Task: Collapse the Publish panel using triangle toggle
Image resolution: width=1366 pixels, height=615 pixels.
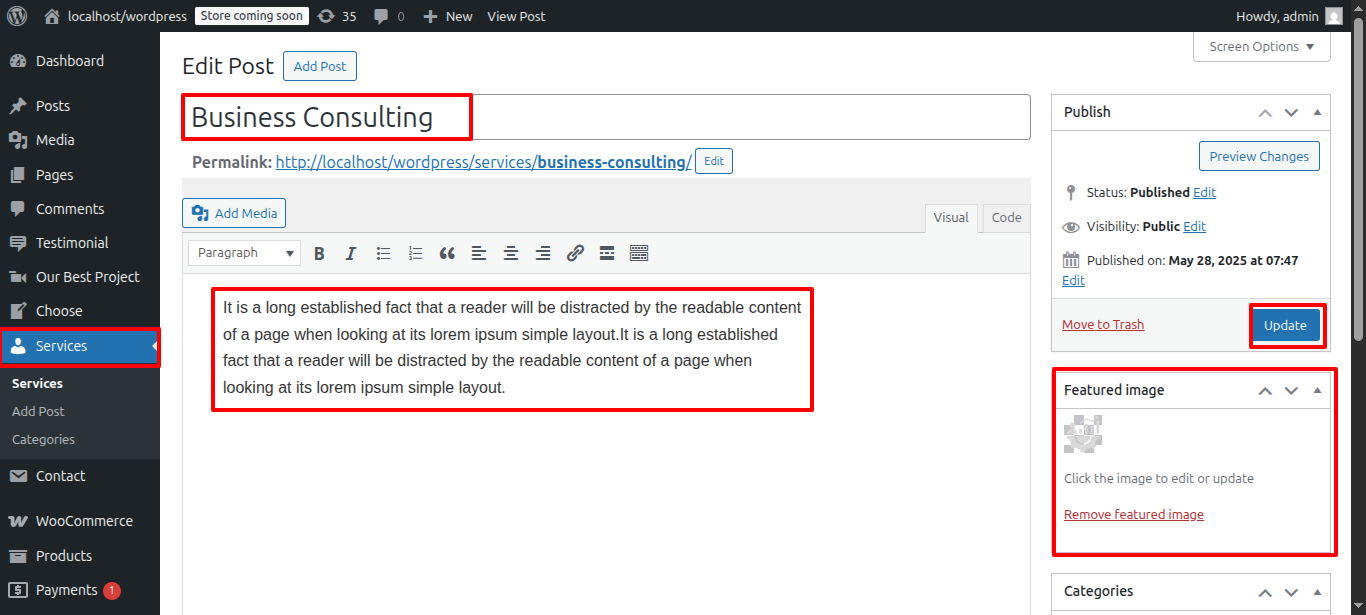Action: (1317, 112)
